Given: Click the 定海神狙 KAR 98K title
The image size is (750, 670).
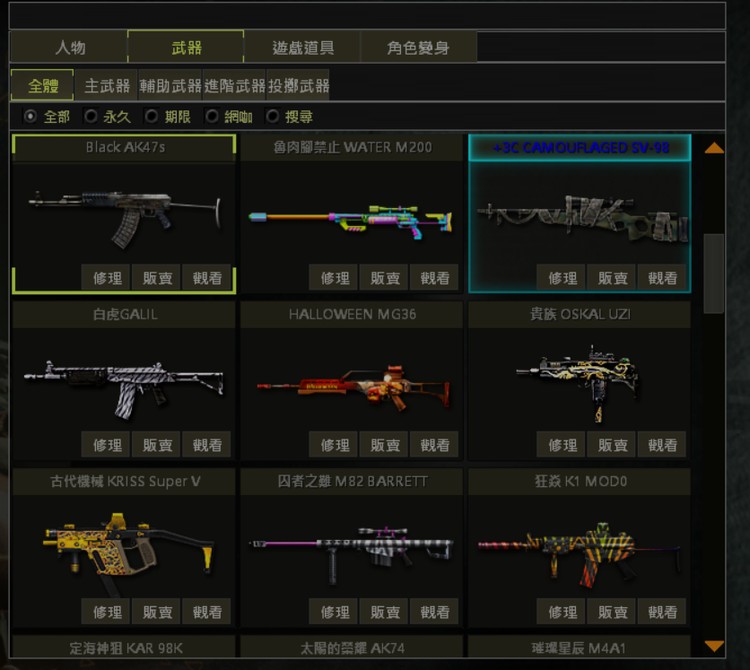Looking at the screenshot, I should tap(126, 648).
